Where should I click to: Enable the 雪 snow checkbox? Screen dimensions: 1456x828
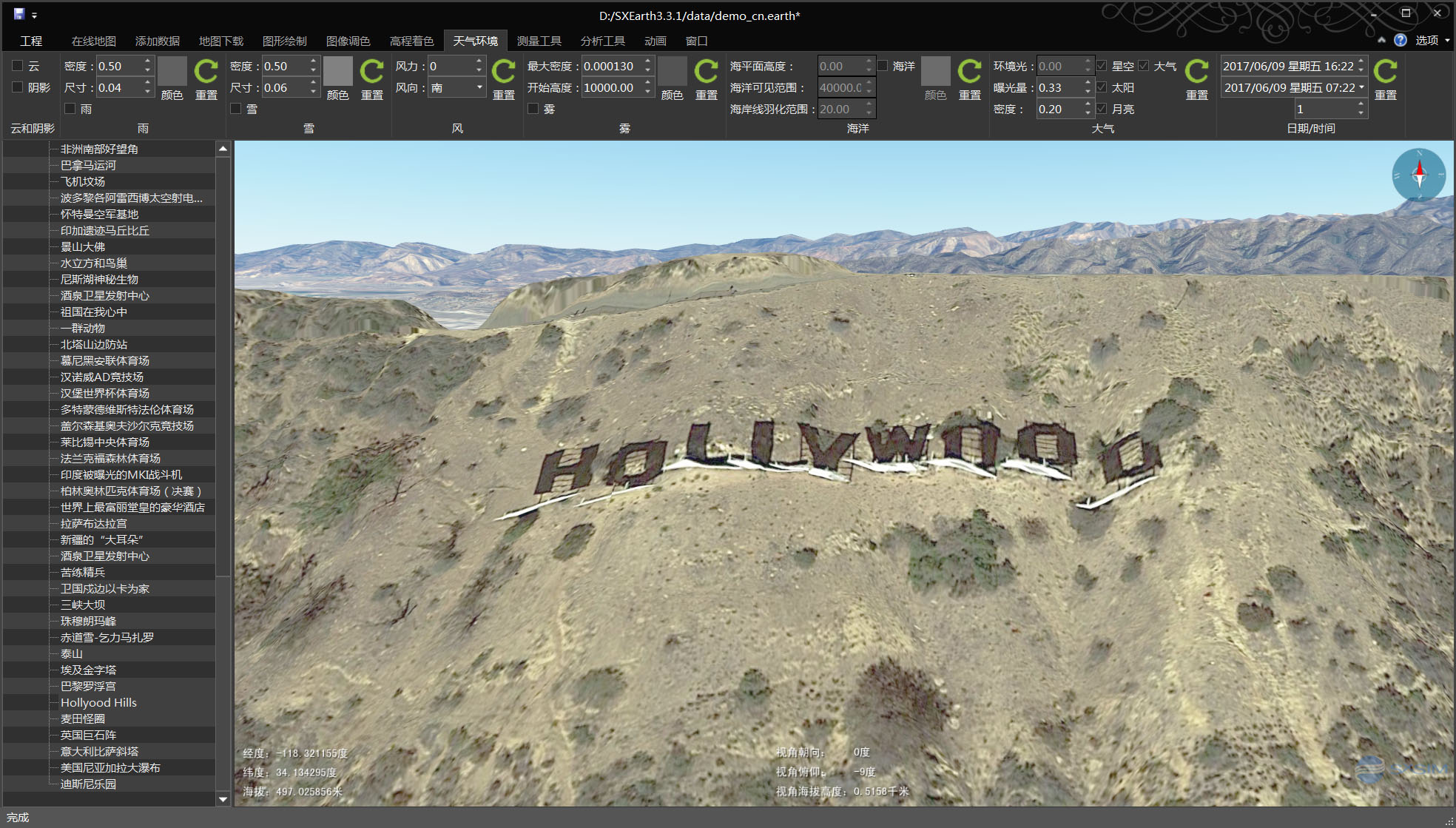click(236, 109)
